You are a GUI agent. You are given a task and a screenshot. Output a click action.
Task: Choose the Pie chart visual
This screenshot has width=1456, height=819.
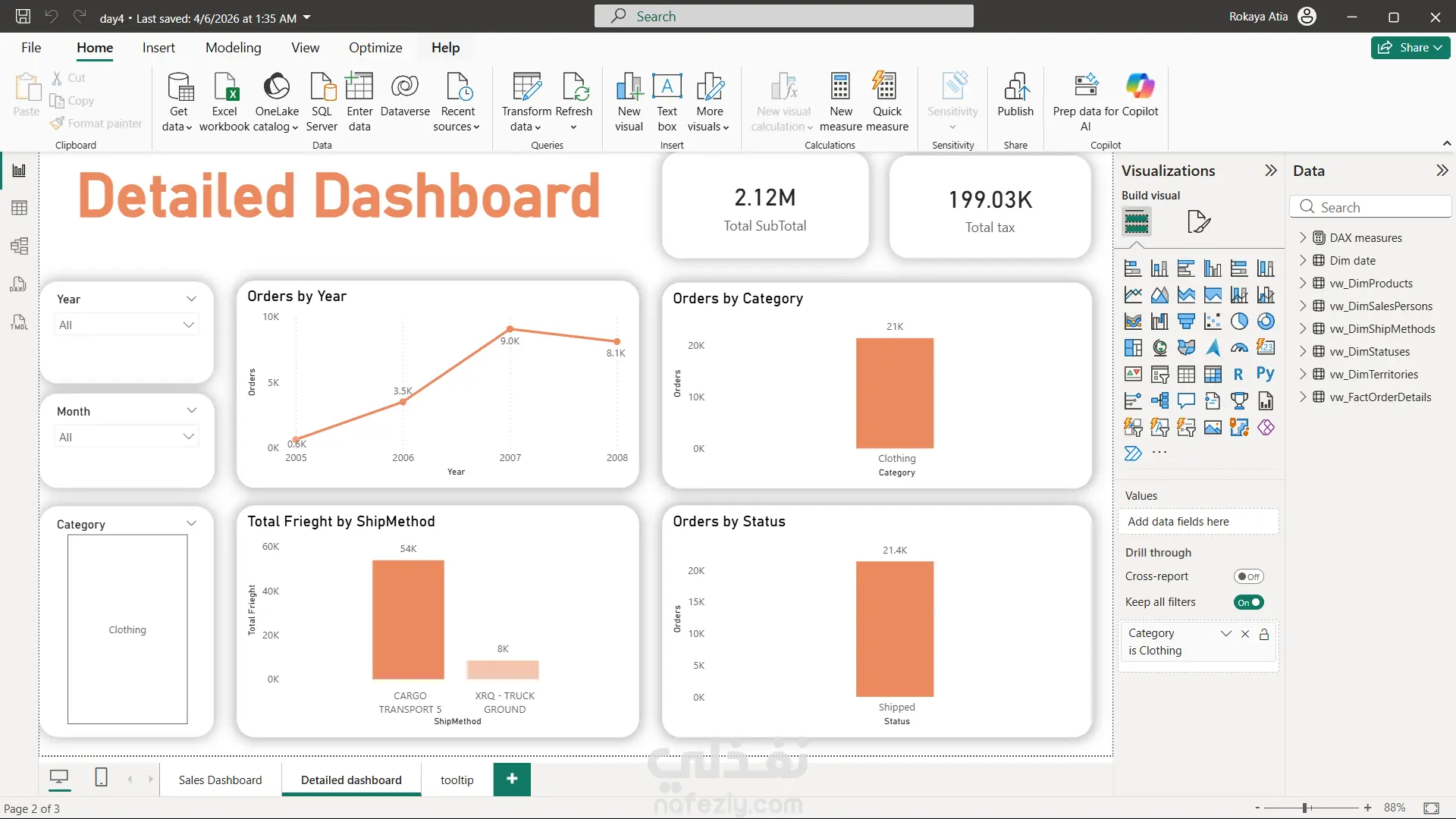pos(1239,322)
